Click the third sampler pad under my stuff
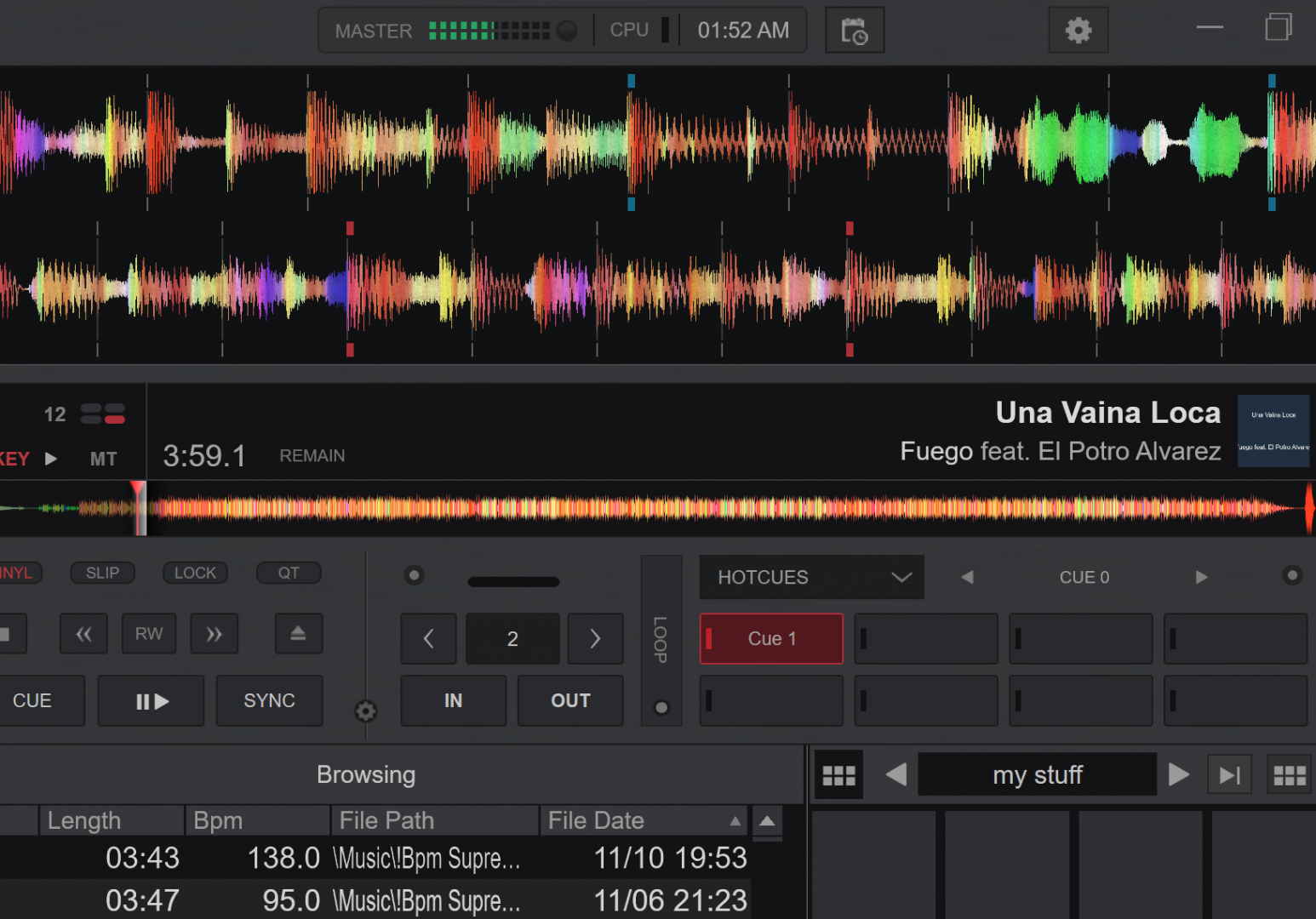Viewport: 1316px width, 919px height. (x=1140, y=865)
